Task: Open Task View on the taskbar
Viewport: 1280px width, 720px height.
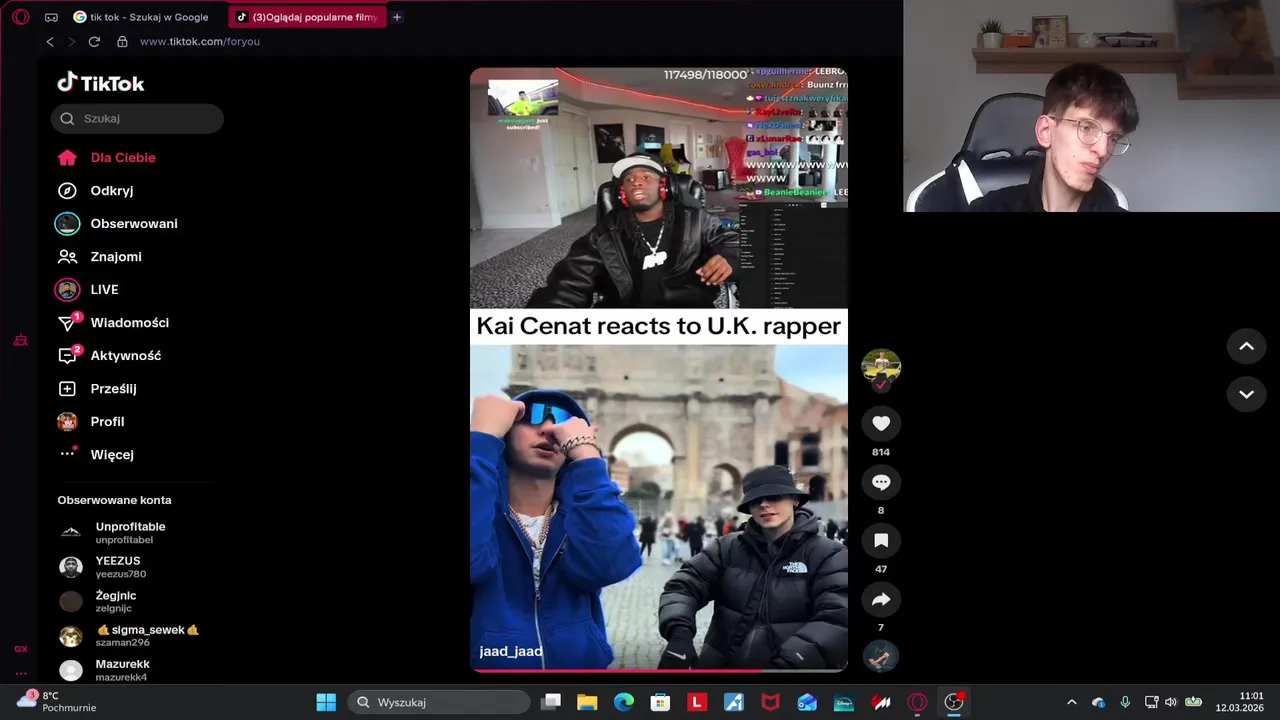Action: click(551, 702)
